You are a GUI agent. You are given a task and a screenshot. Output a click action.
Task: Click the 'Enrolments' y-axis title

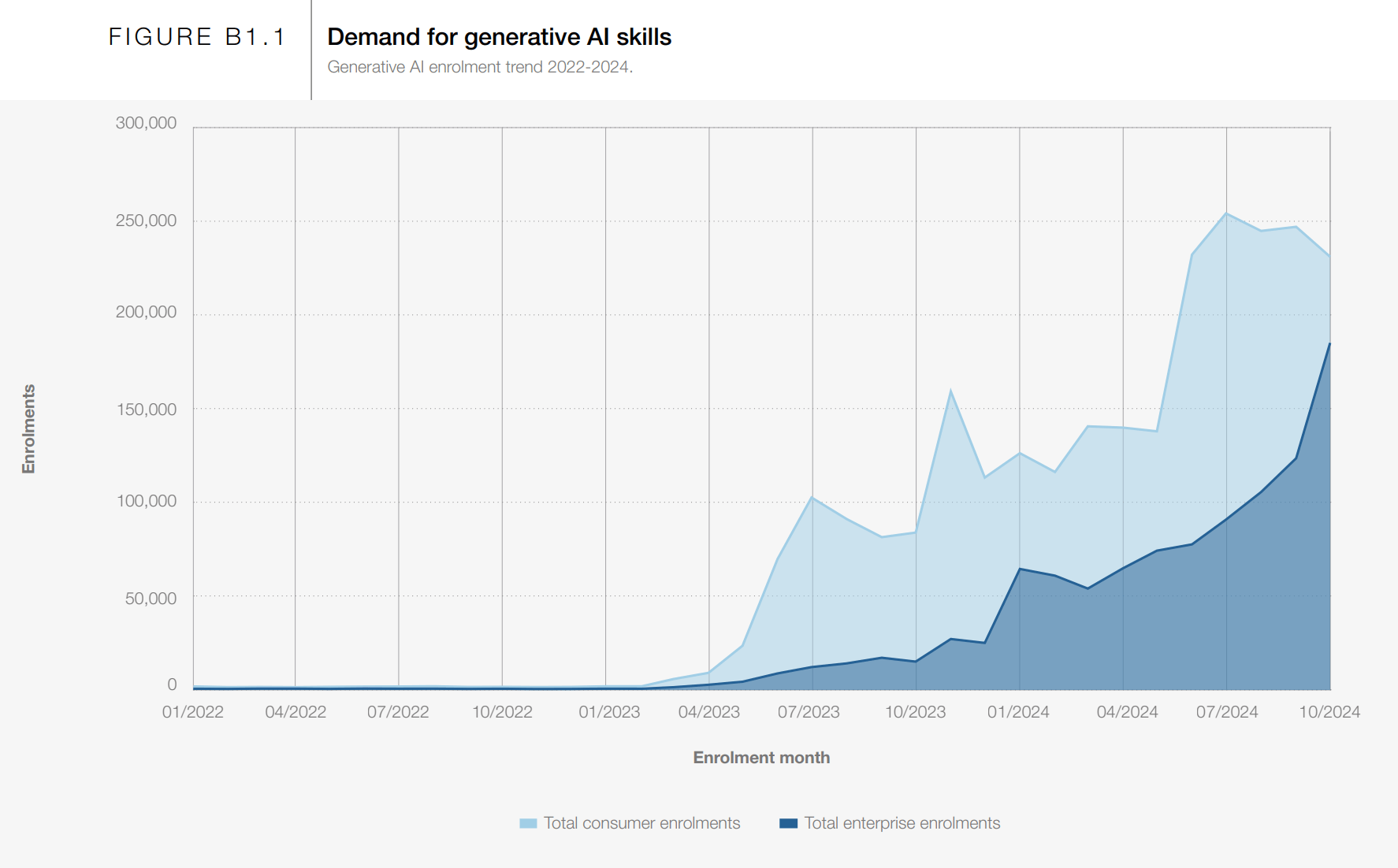click(29, 428)
